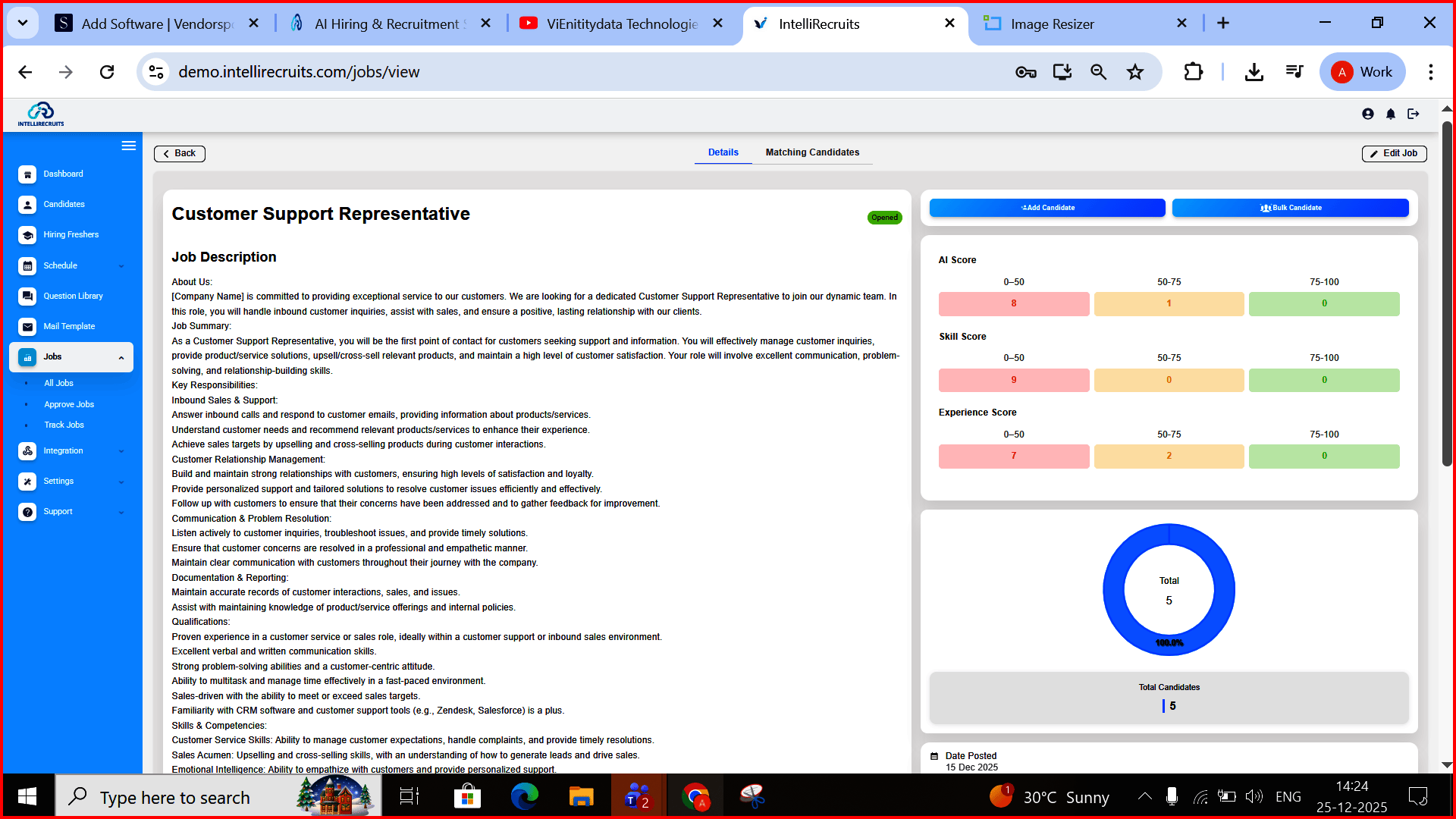The width and height of the screenshot is (1456, 819).
Task: Open the Track Jobs sidebar link
Action: tap(64, 425)
